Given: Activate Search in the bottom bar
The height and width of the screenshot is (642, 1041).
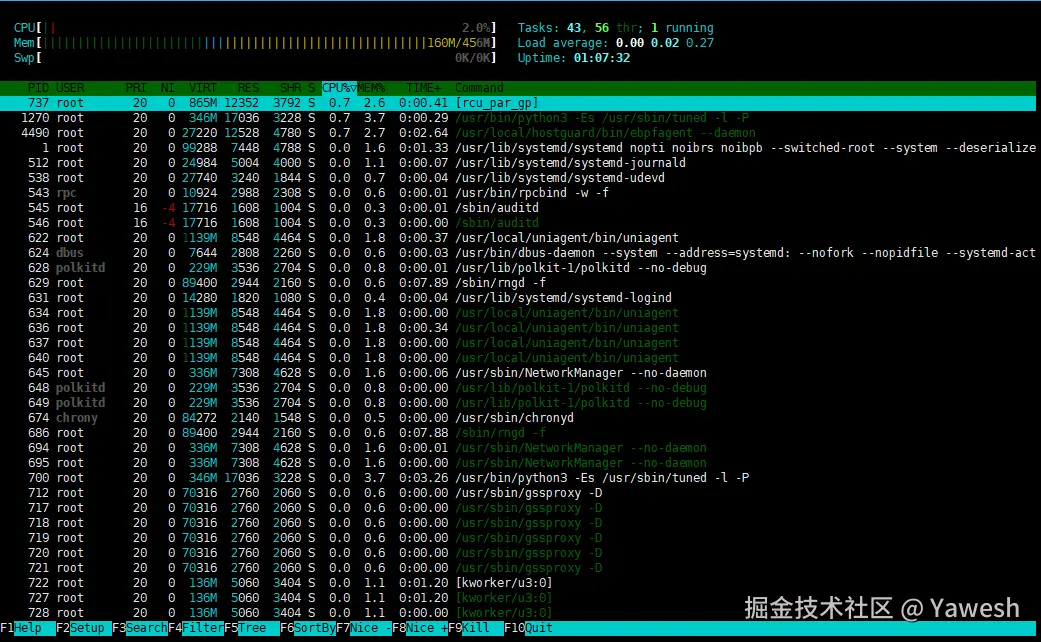Looking at the screenshot, I should pyautogui.click(x=146, y=628).
